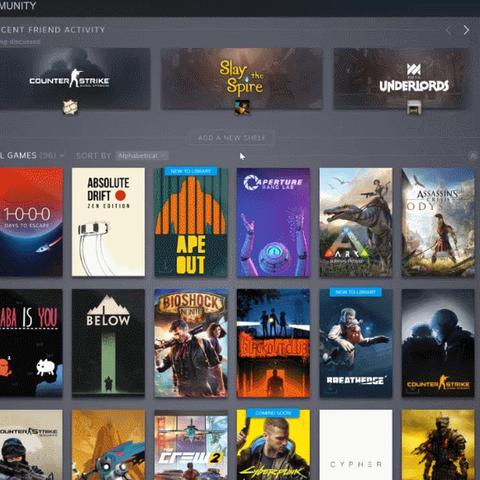Open BioShock Infinite game cover

point(191,343)
